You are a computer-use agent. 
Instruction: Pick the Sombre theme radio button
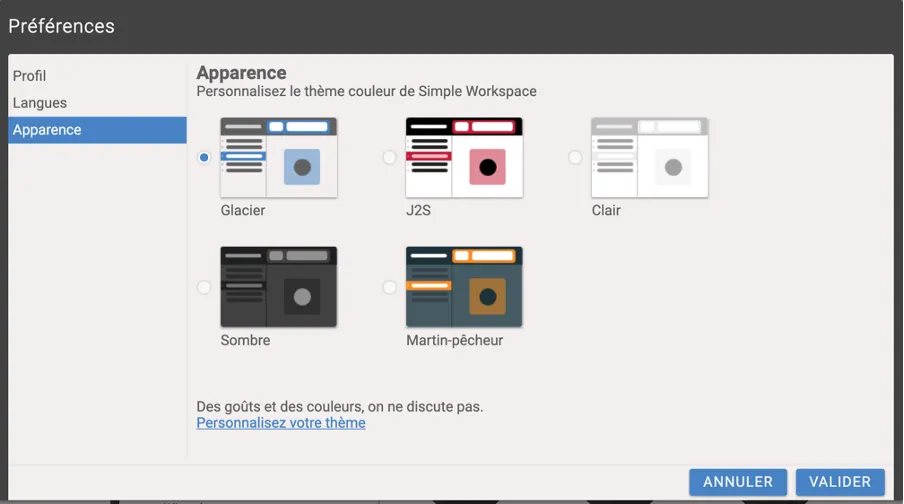tap(204, 287)
